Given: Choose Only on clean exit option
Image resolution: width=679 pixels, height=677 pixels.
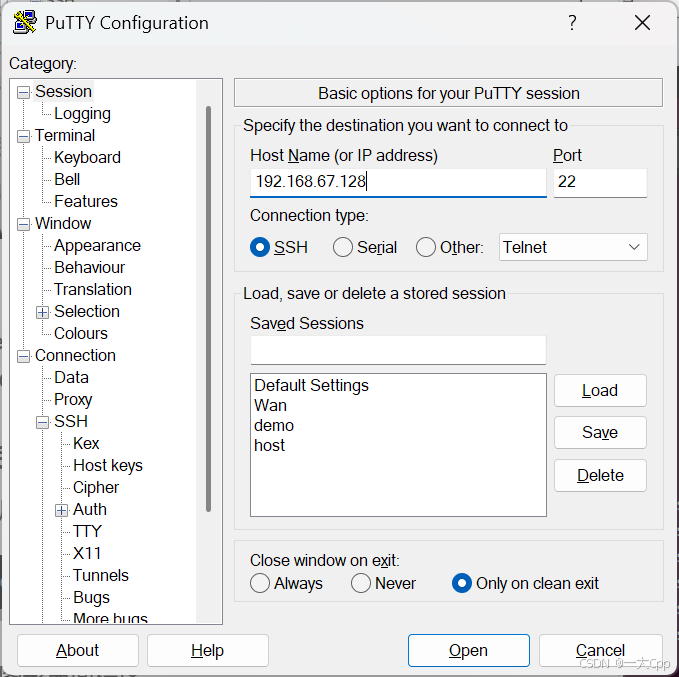Looking at the screenshot, I should point(462,583).
